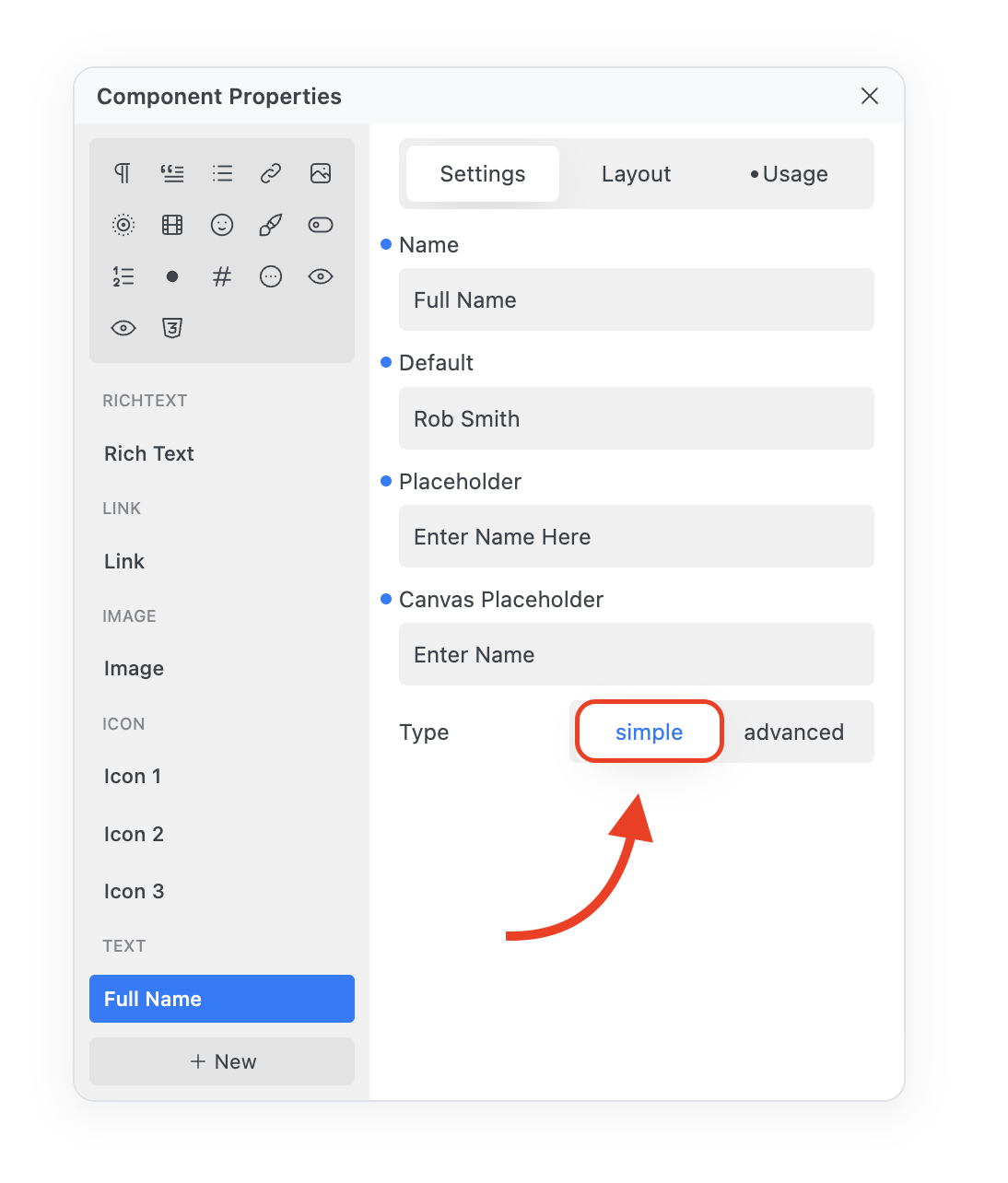Click the + New button
The width and height of the screenshot is (1008, 1183).
(222, 1061)
